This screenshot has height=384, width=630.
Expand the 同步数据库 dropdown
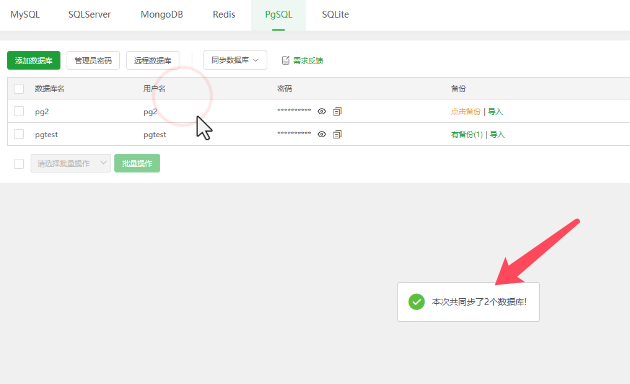(x=235, y=60)
